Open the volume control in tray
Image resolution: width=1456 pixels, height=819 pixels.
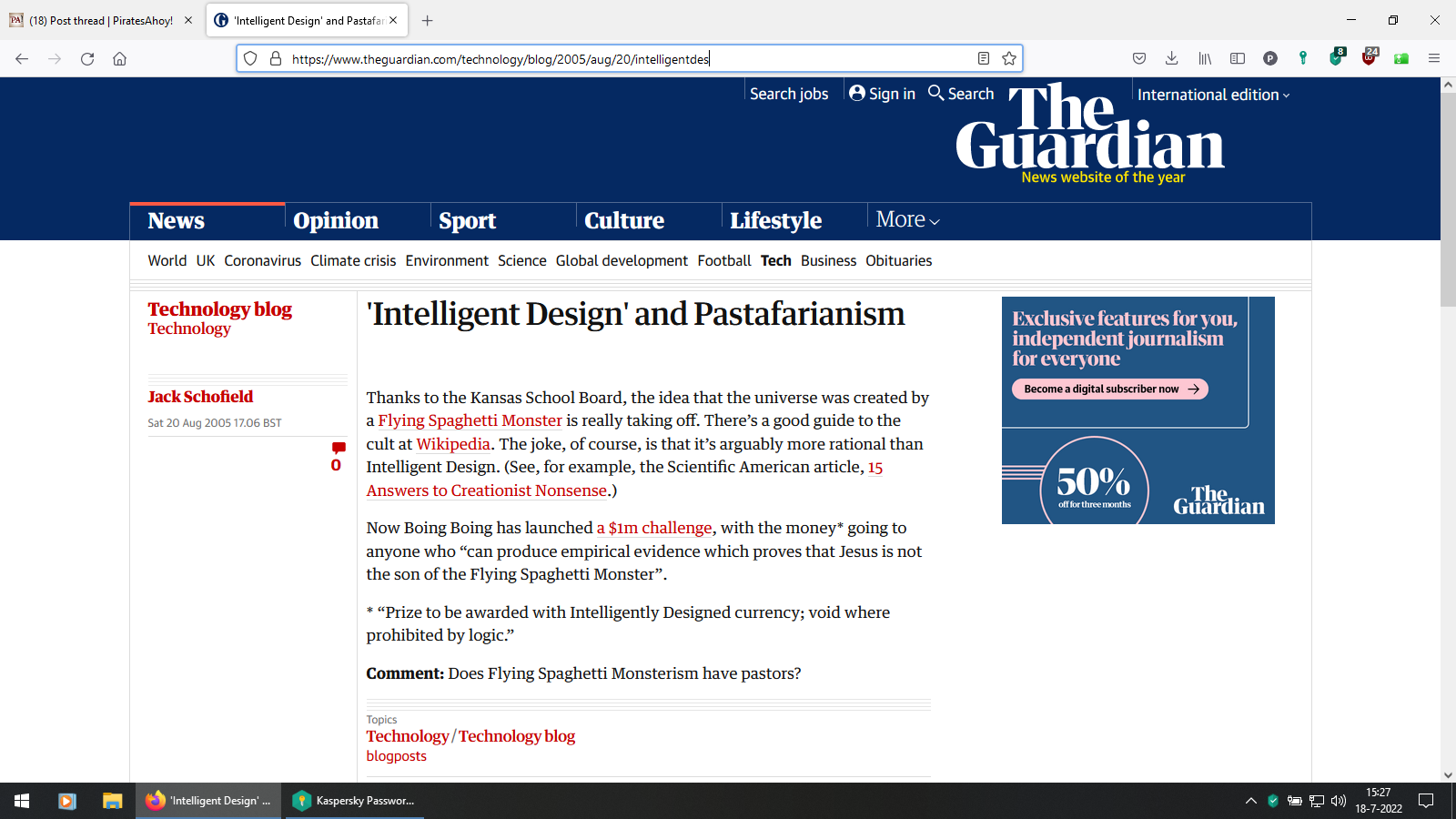coord(1338,801)
